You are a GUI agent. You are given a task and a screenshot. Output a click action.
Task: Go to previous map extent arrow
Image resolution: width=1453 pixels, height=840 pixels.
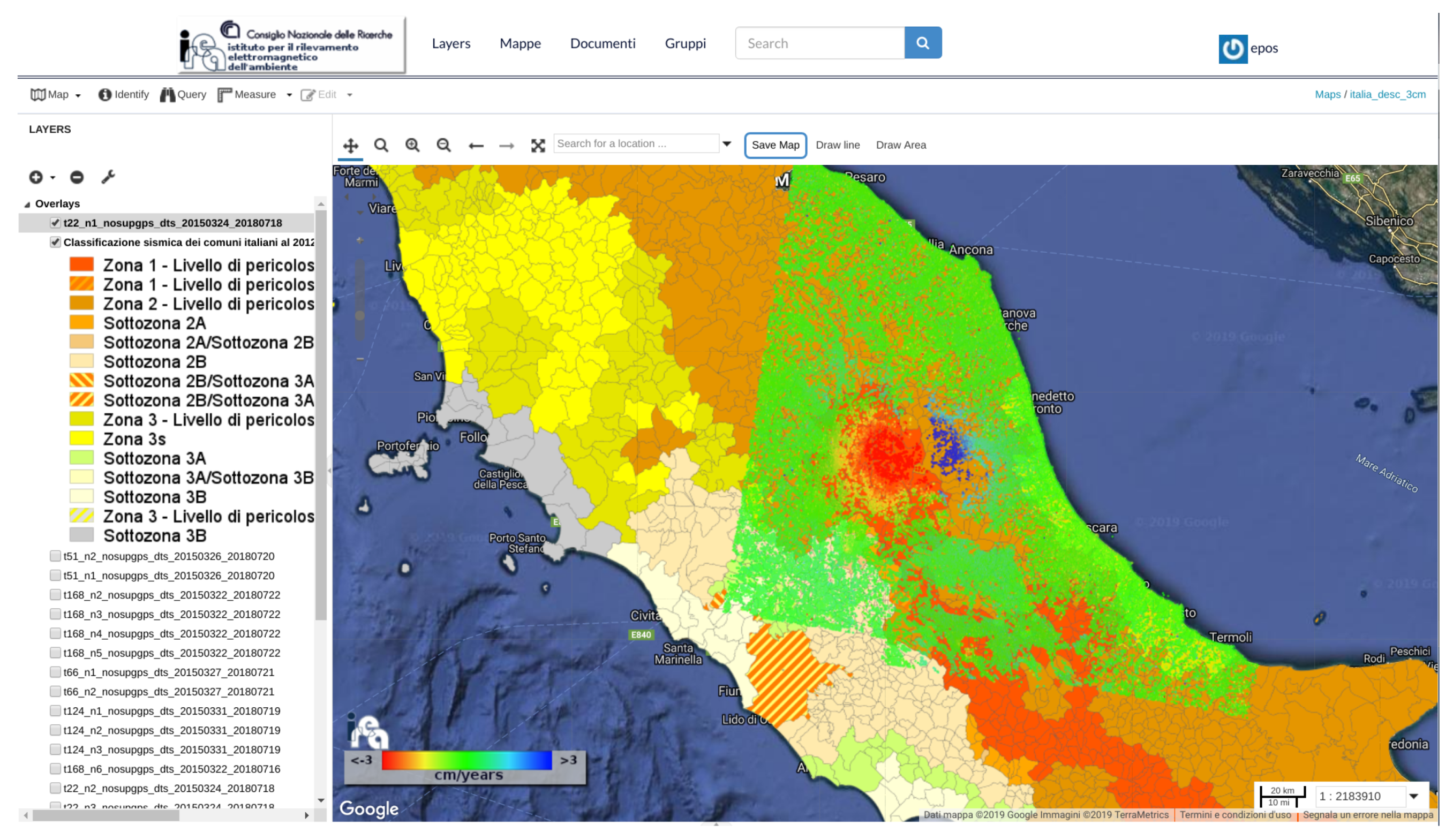(x=476, y=146)
